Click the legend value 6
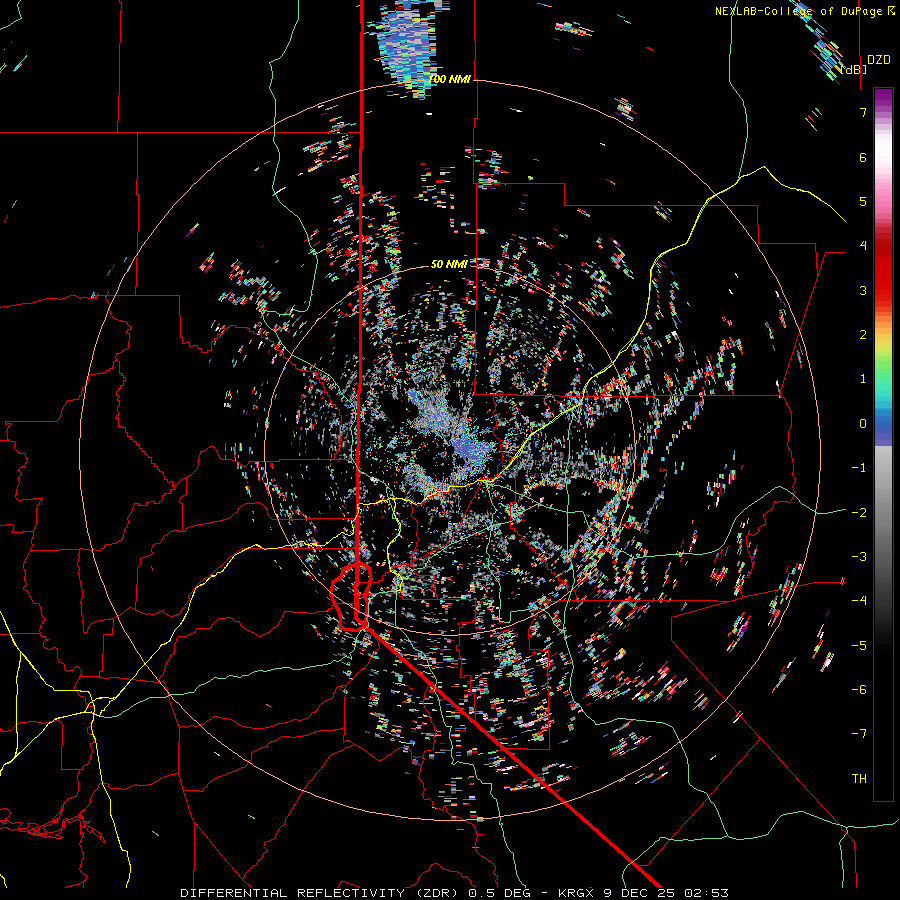This screenshot has width=900, height=900. click(x=863, y=157)
